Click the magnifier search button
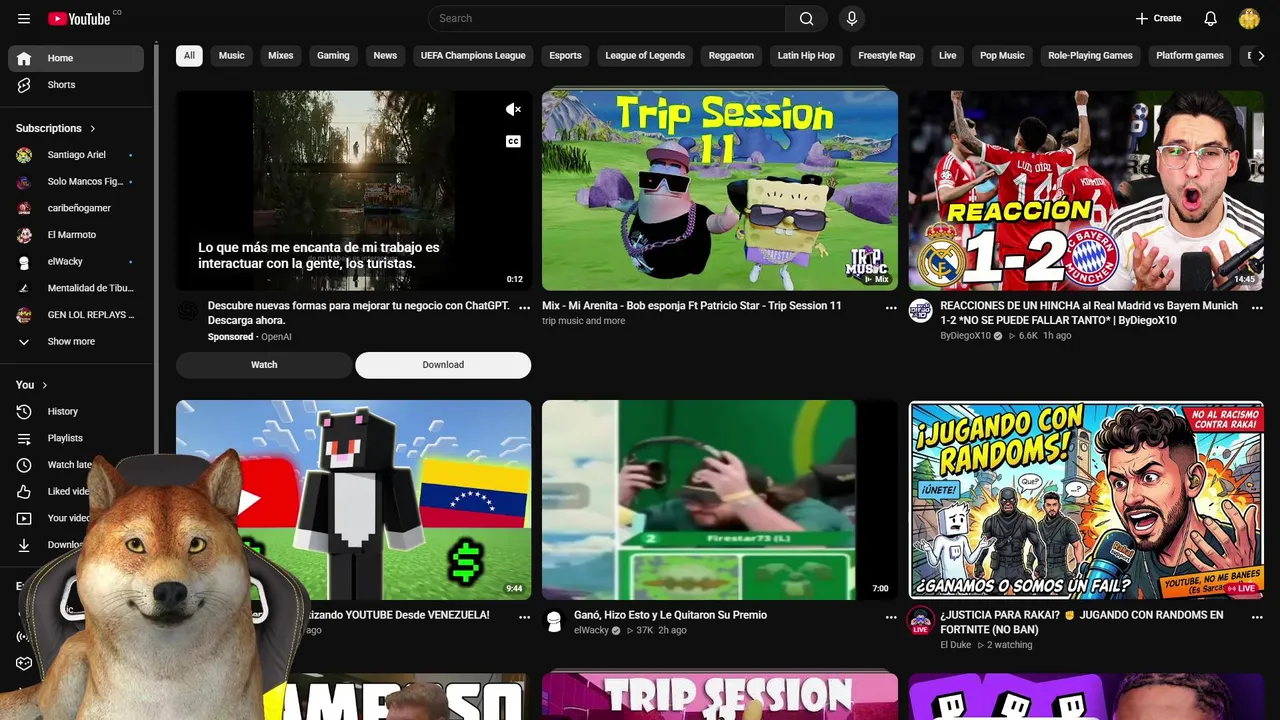Viewport: 1280px width, 720px height. [806, 18]
